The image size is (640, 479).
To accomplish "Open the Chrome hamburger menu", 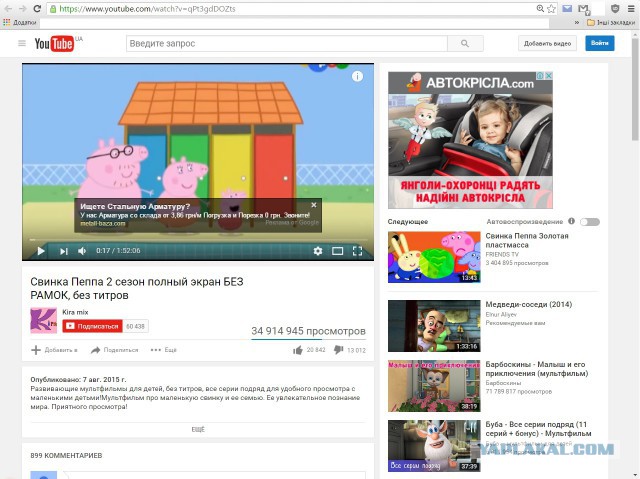I will tap(631, 9).
